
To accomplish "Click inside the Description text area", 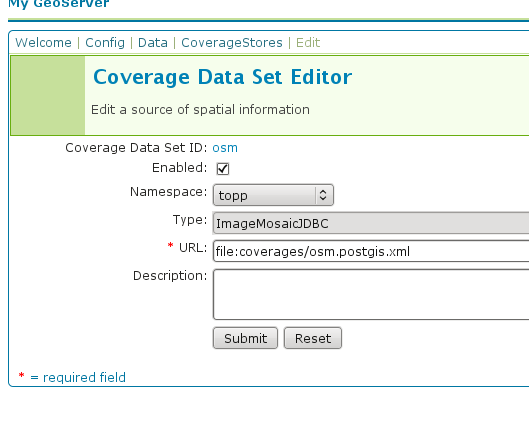I will (371, 294).
